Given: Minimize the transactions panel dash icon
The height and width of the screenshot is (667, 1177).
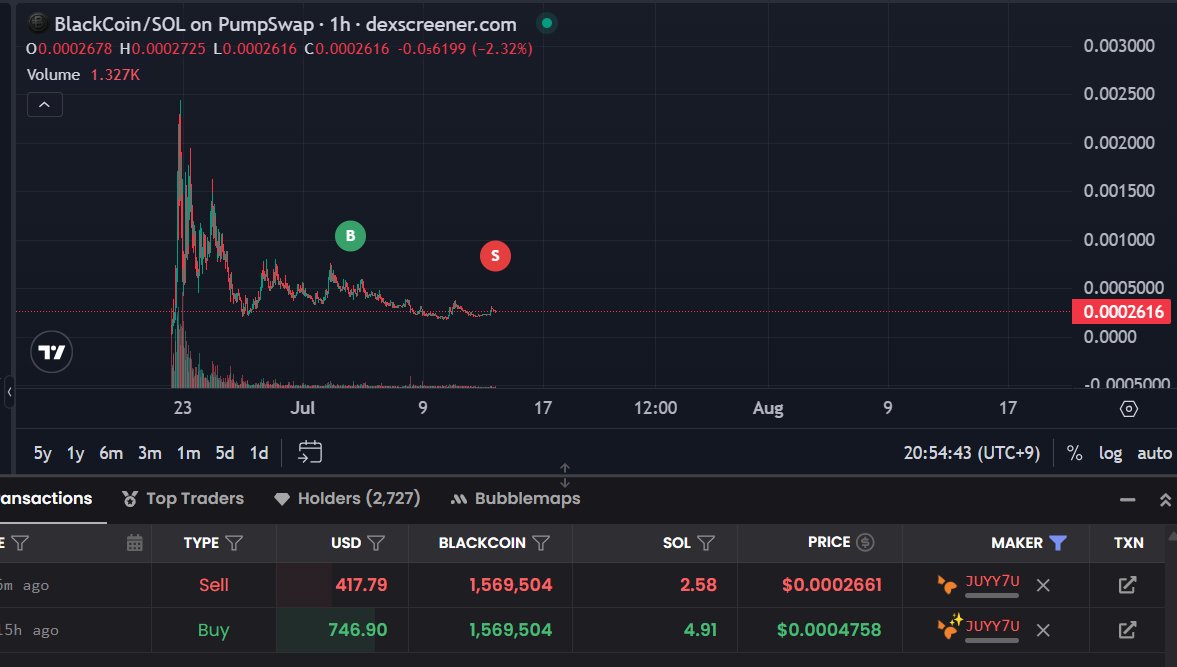Looking at the screenshot, I should point(1127,500).
